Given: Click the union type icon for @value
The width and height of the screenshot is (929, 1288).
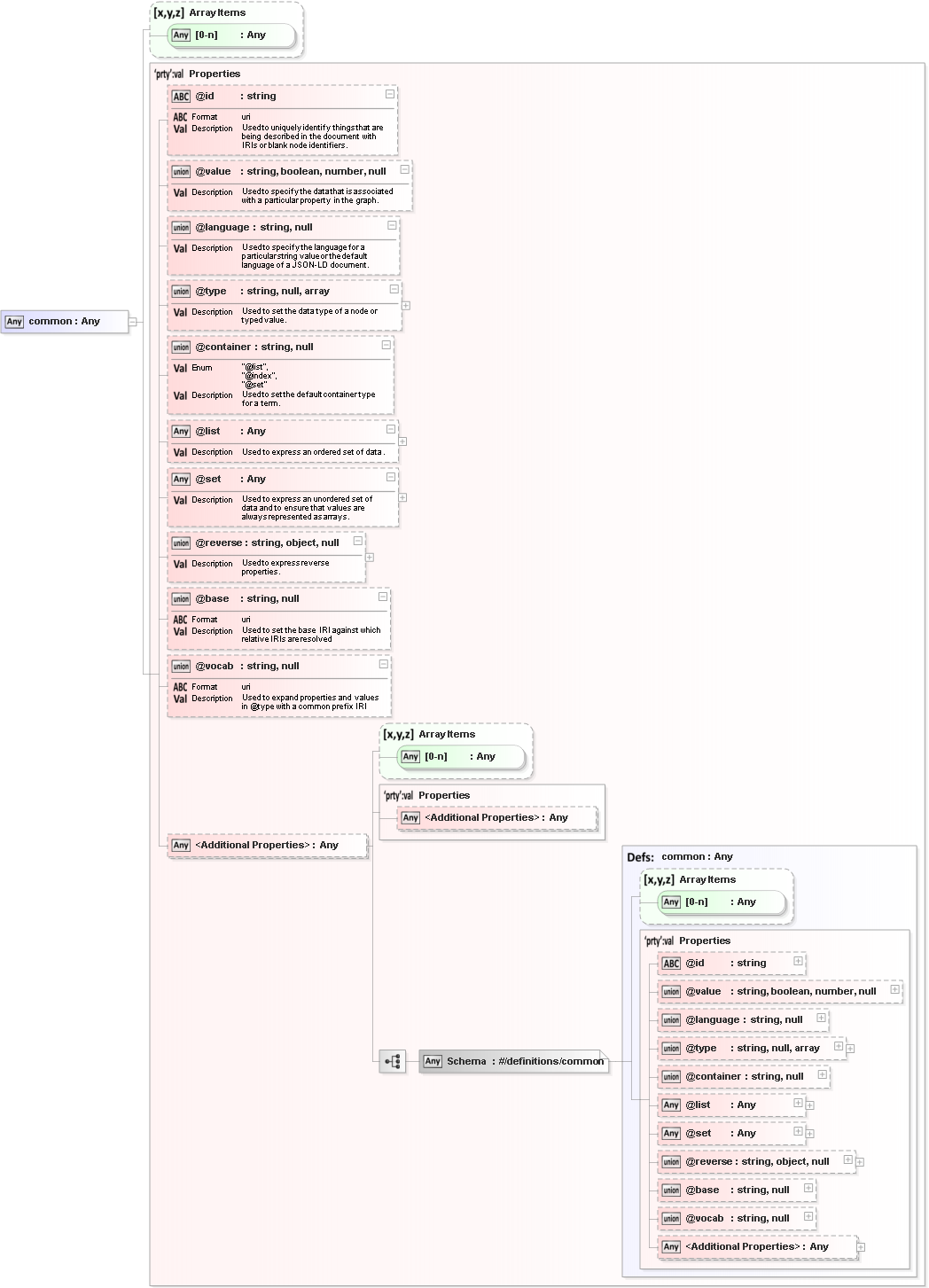Looking at the screenshot, I should [x=180, y=171].
